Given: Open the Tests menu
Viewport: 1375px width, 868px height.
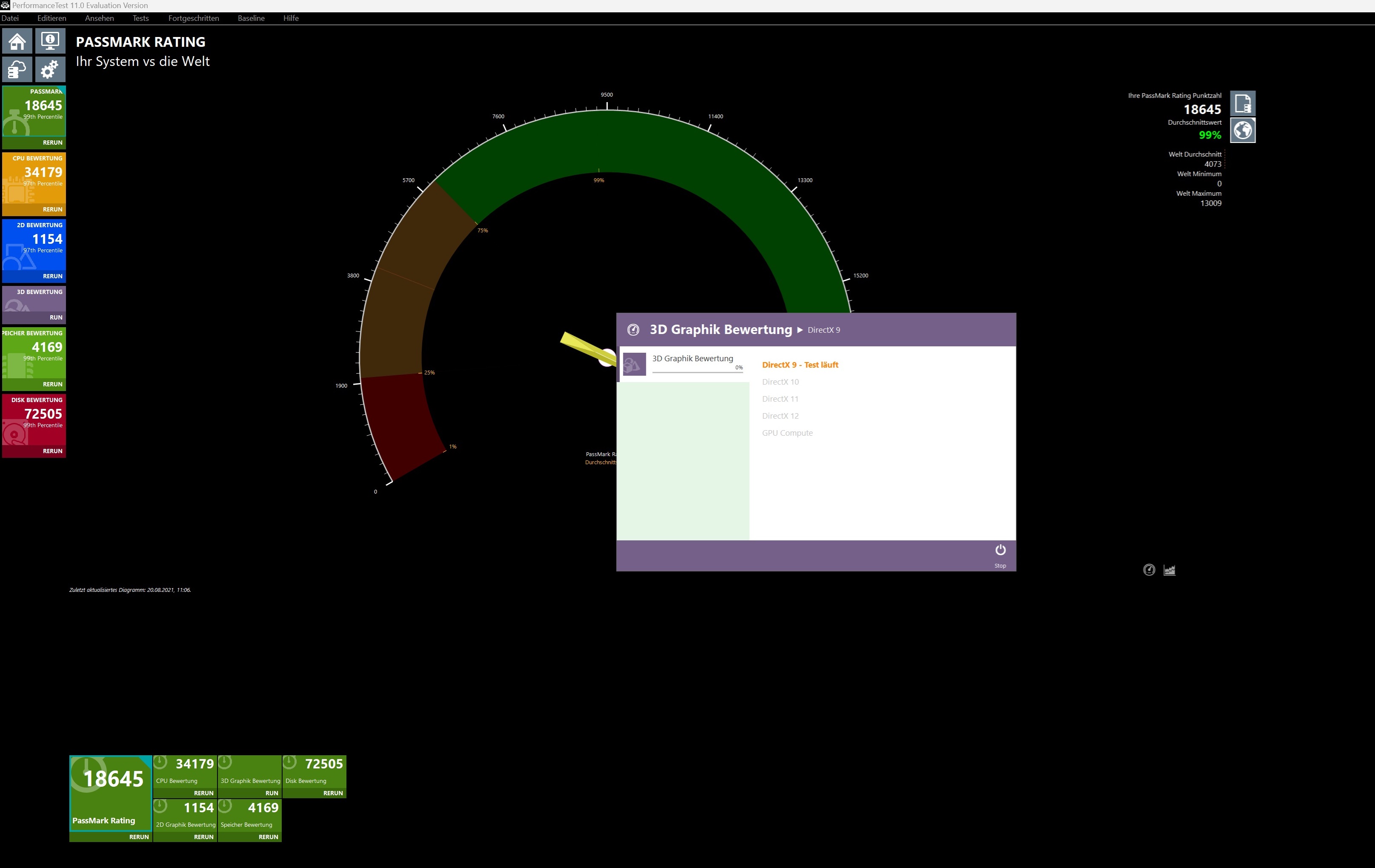Looking at the screenshot, I should pyautogui.click(x=140, y=18).
